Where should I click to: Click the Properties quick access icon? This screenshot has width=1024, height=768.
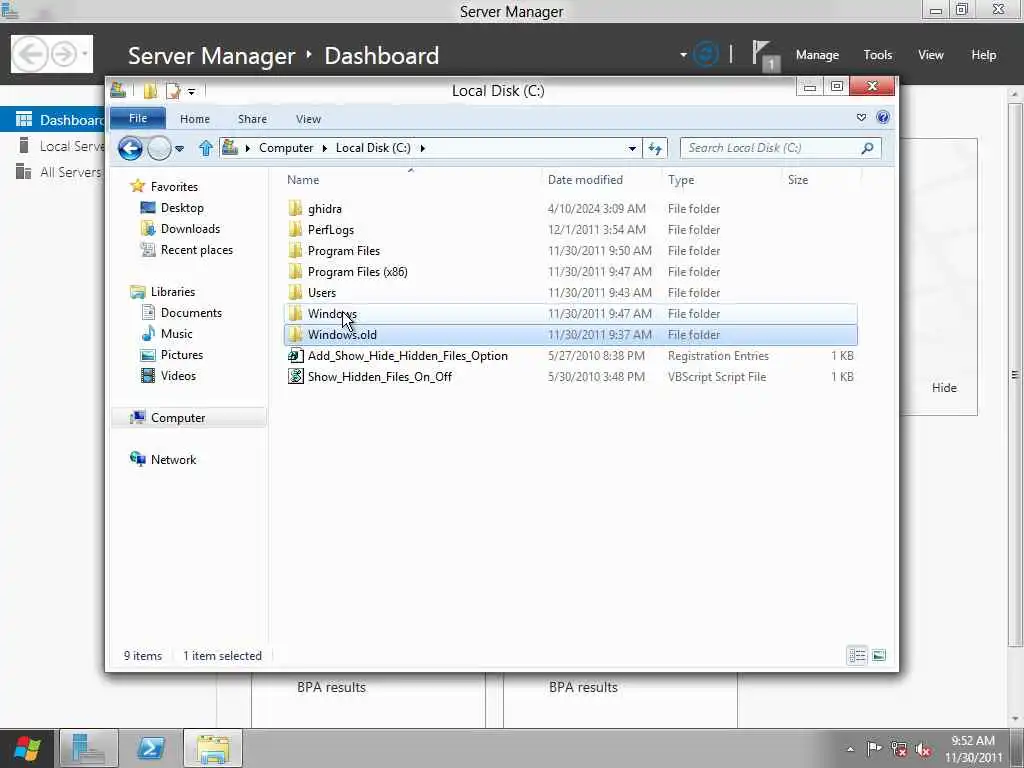point(173,91)
